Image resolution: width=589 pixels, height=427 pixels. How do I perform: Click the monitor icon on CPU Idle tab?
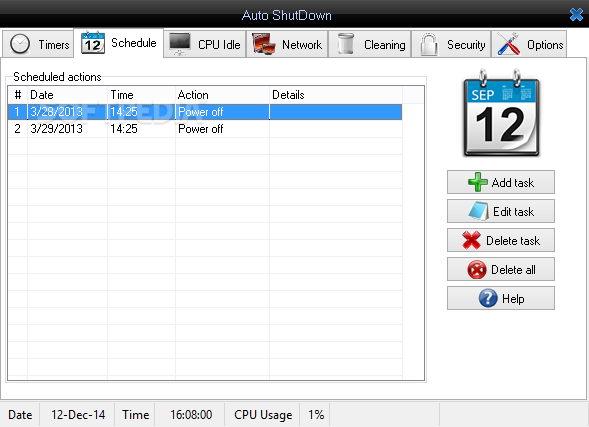180,44
